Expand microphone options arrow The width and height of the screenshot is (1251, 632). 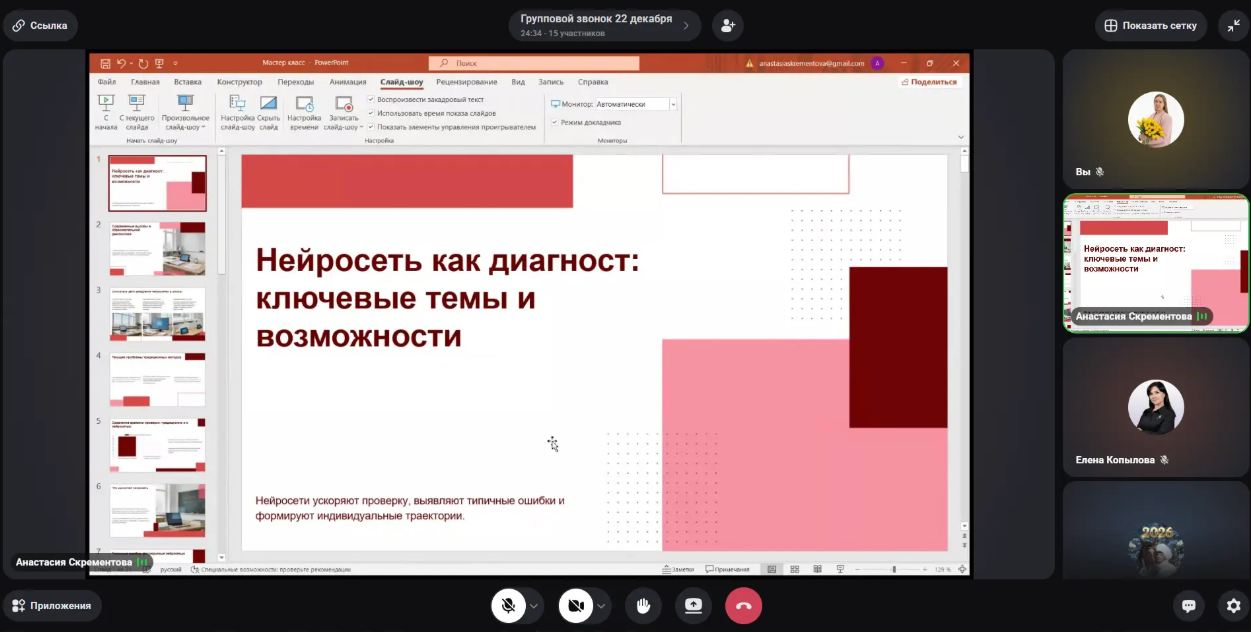tap(534, 605)
